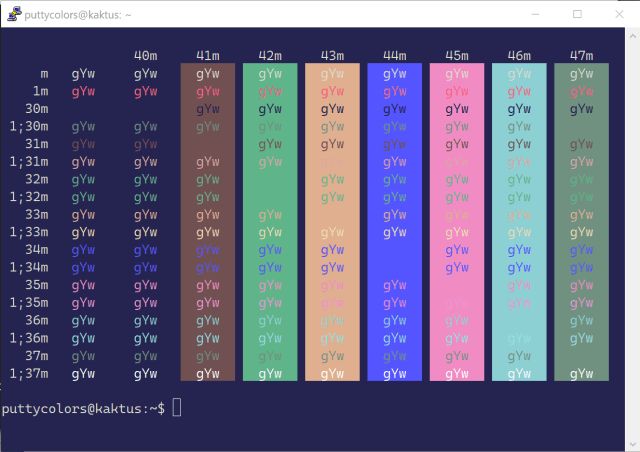Image resolution: width=640 pixels, height=452 pixels.
Task: Click the "44m" column header
Action: [394, 55]
